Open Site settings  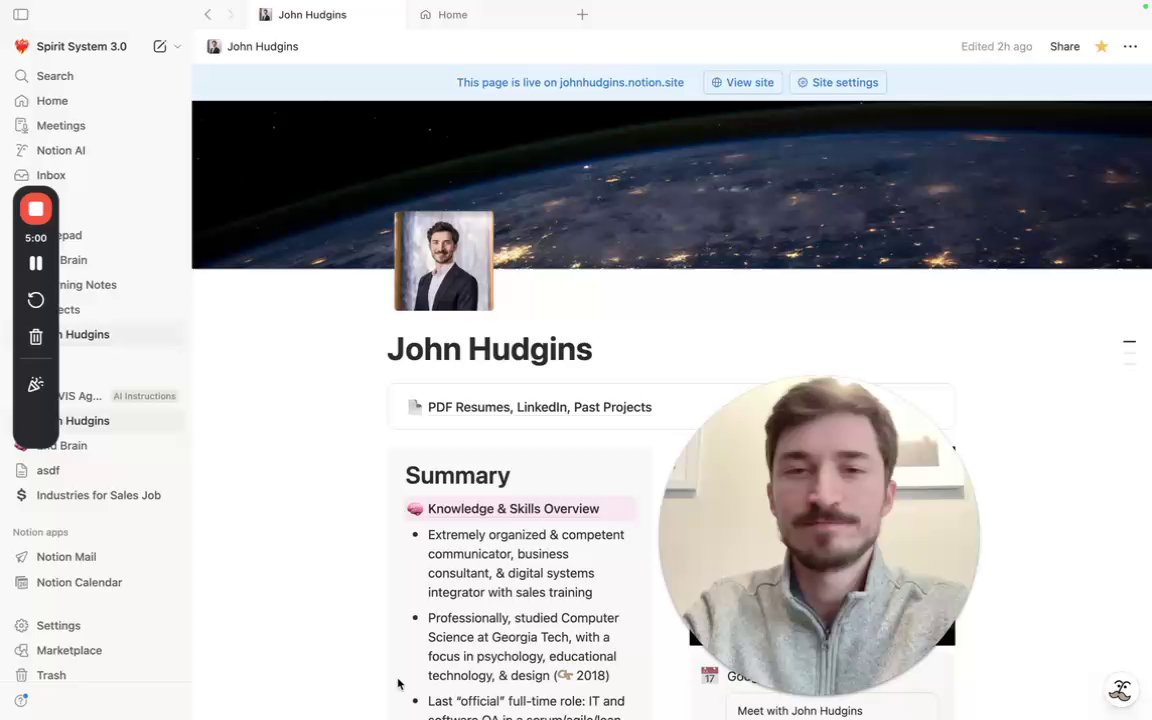[838, 82]
